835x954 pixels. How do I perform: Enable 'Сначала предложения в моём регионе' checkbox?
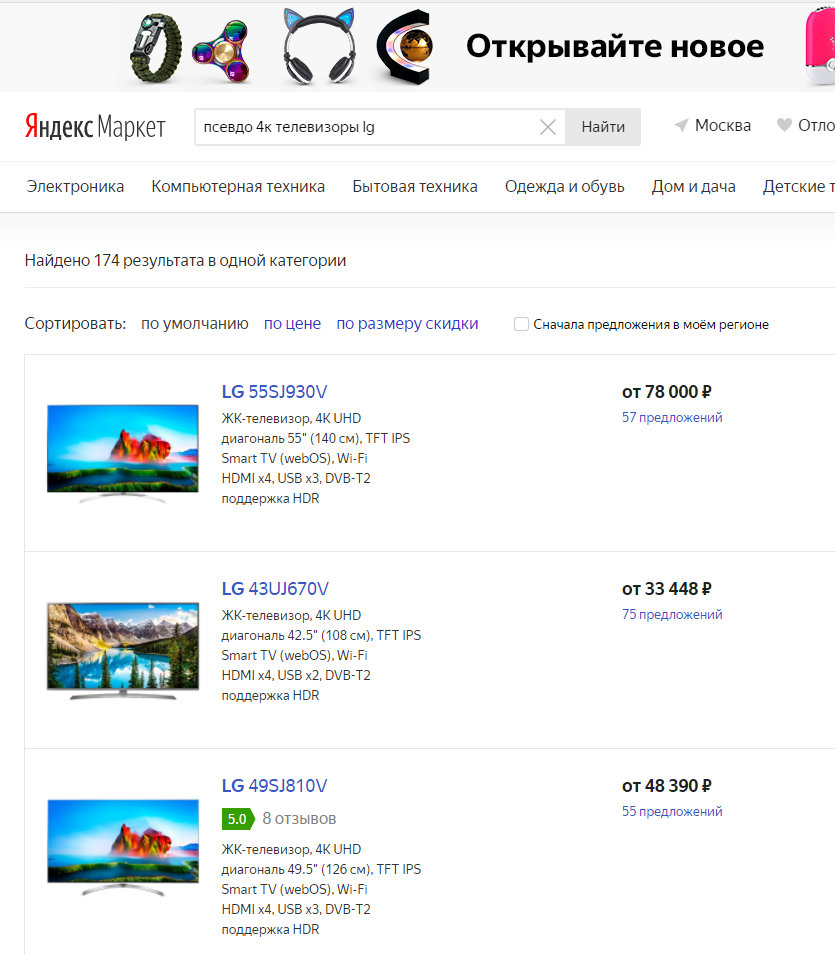[521, 324]
